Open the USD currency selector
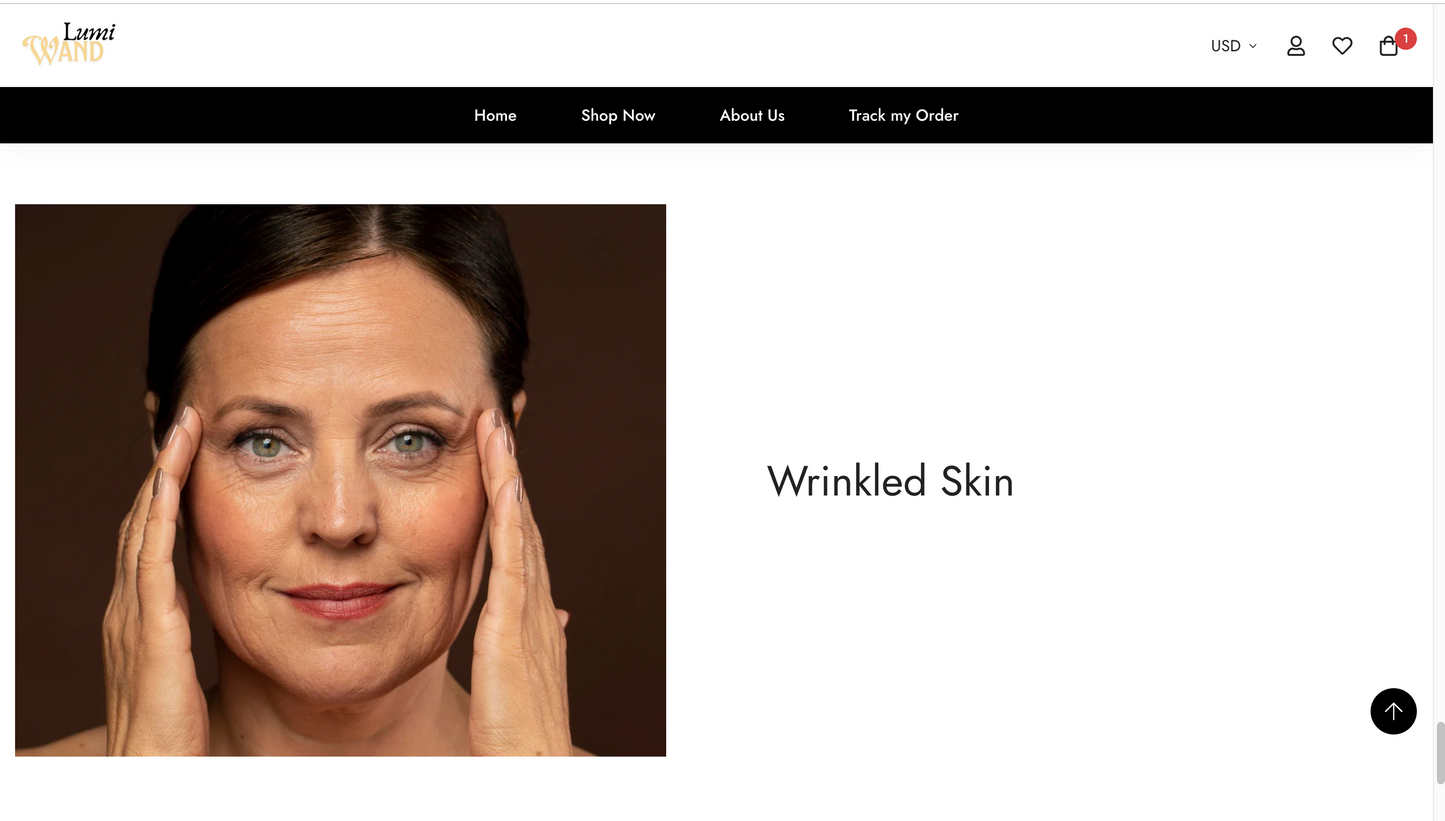This screenshot has height=821, width=1445. point(1233,46)
